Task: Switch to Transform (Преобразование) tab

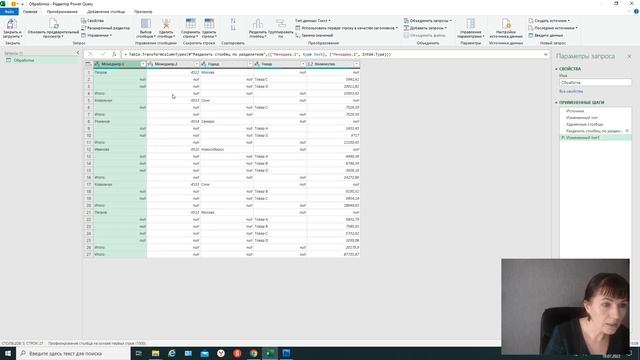Action: coord(62,12)
